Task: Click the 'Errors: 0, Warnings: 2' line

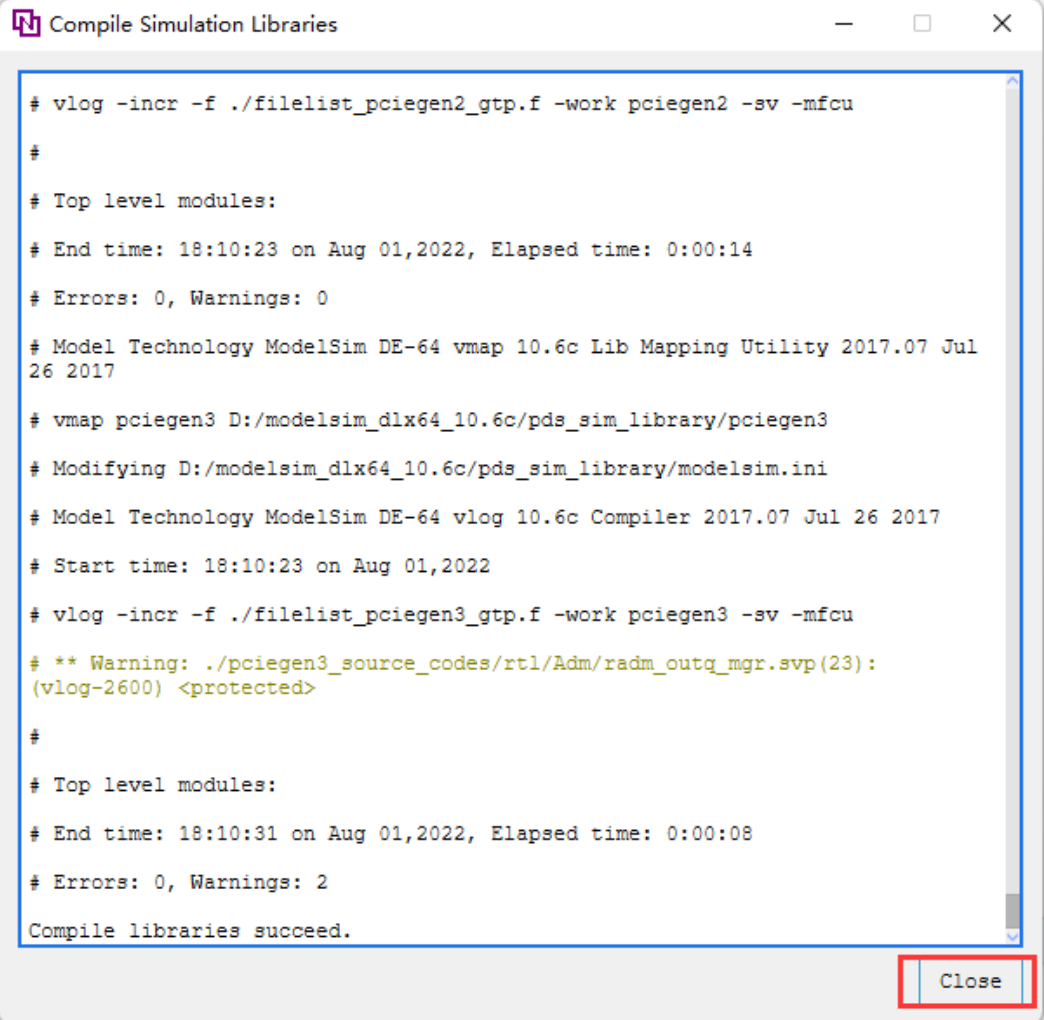Action: pyautogui.click(x=178, y=882)
